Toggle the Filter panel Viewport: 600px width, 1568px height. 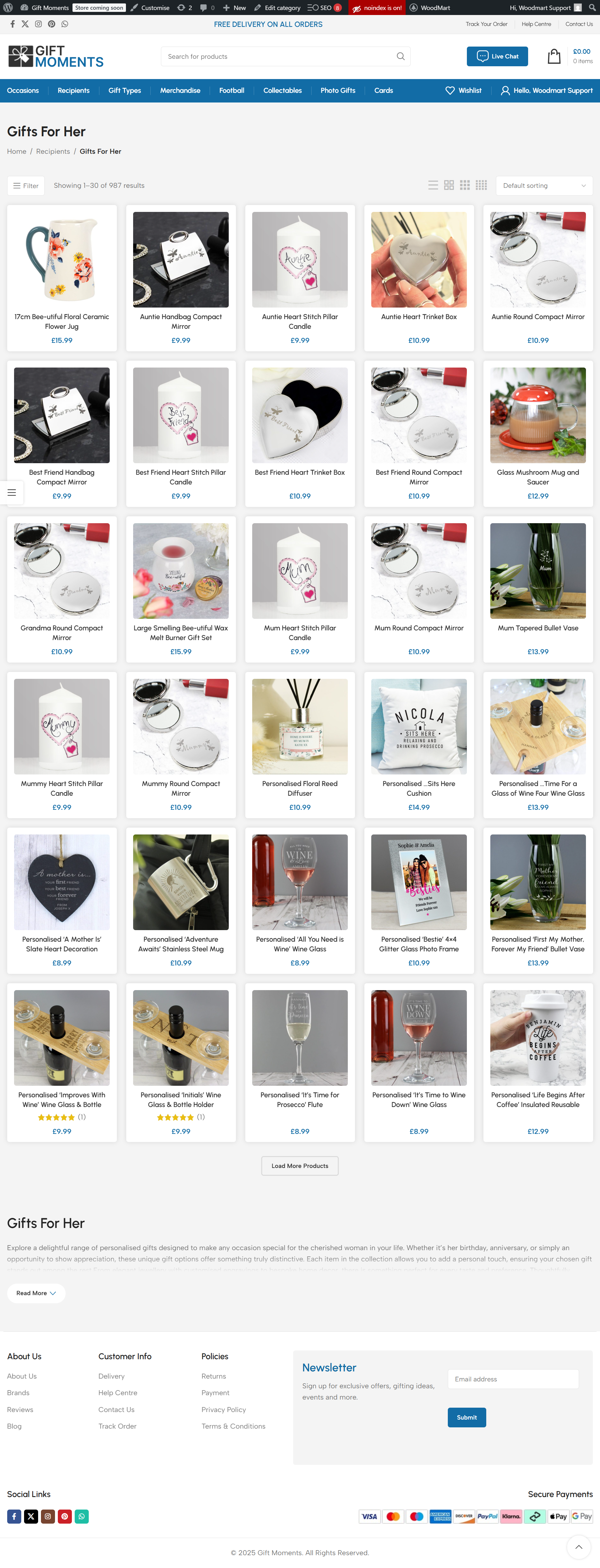(x=26, y=186)
